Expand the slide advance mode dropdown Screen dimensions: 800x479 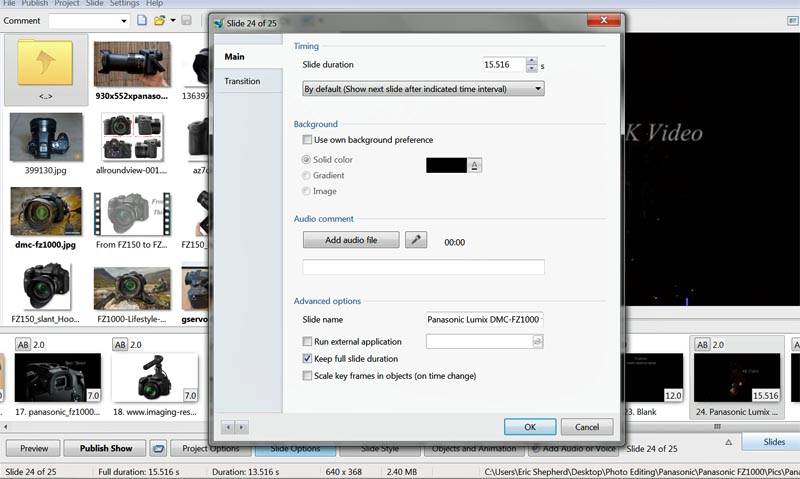(538, 89)
